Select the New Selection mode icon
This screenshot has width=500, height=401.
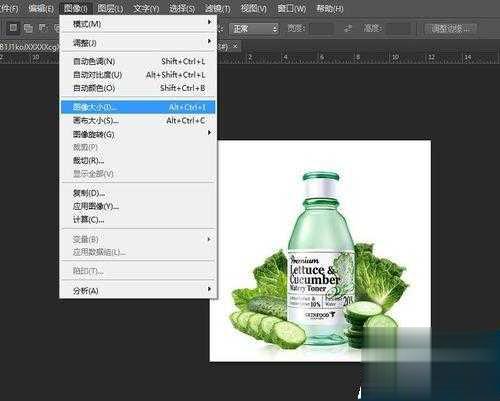[13, 28]
